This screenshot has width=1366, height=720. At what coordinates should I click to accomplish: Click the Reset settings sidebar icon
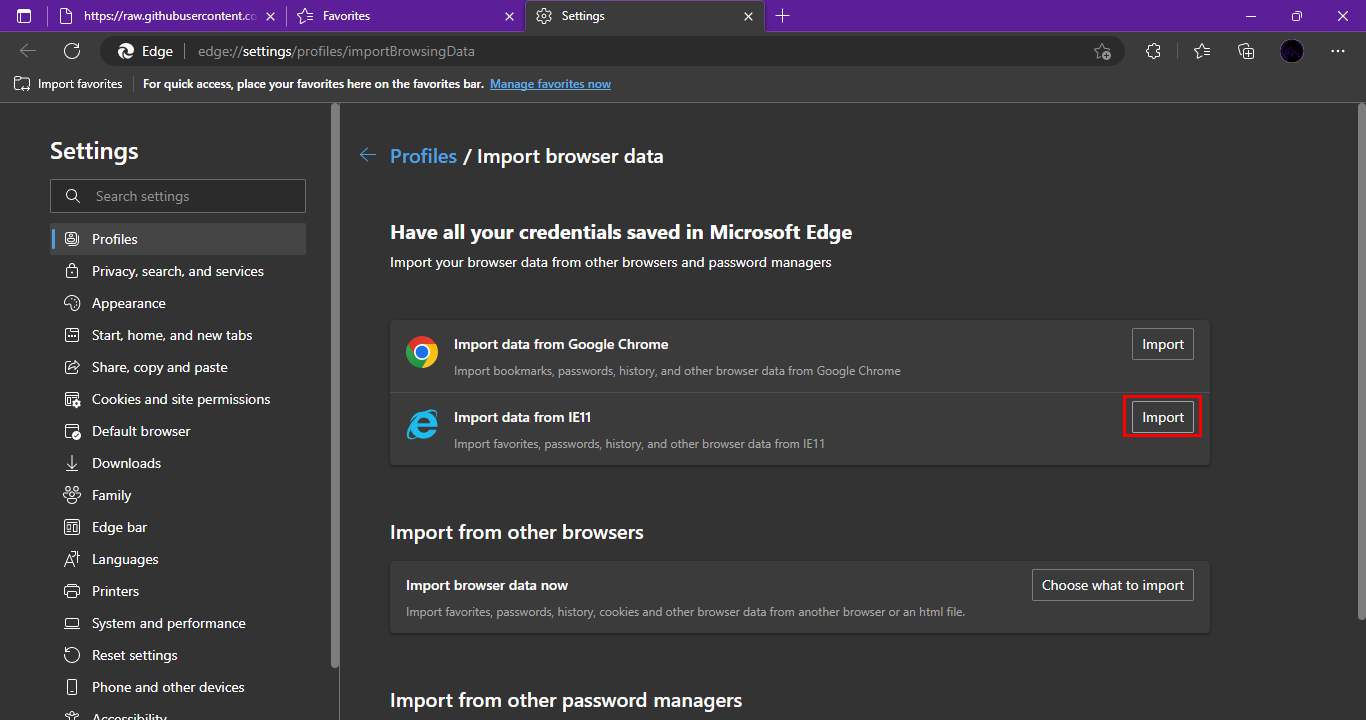coord(72,655)
